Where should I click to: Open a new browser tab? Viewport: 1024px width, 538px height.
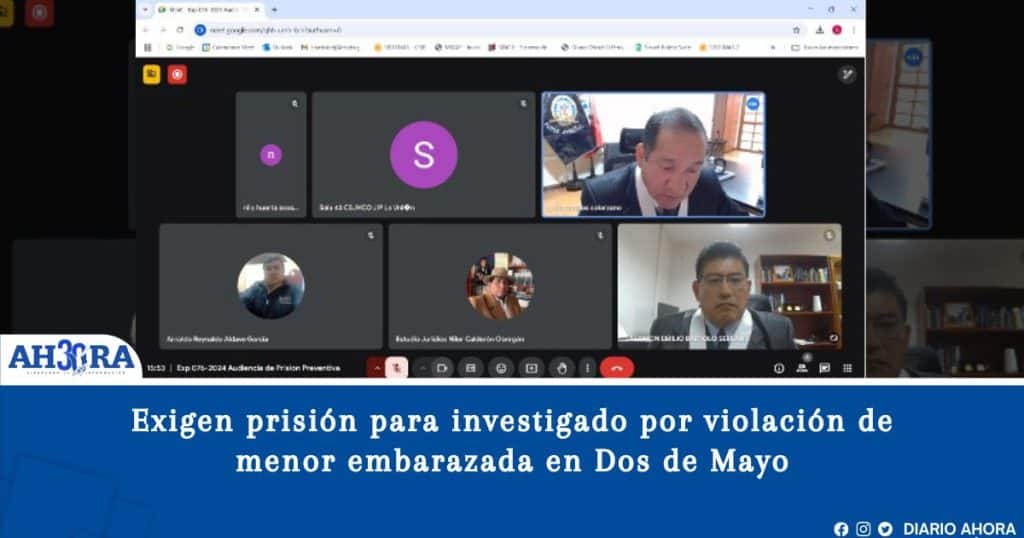tap(274, 9)
